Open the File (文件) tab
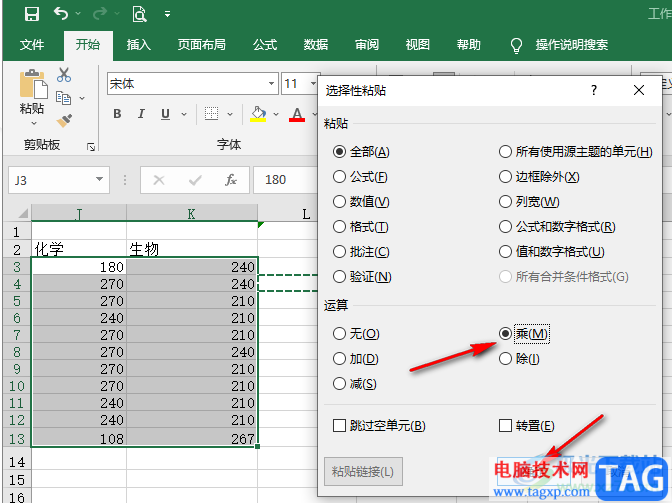672x503 pixels. [32, 45]
